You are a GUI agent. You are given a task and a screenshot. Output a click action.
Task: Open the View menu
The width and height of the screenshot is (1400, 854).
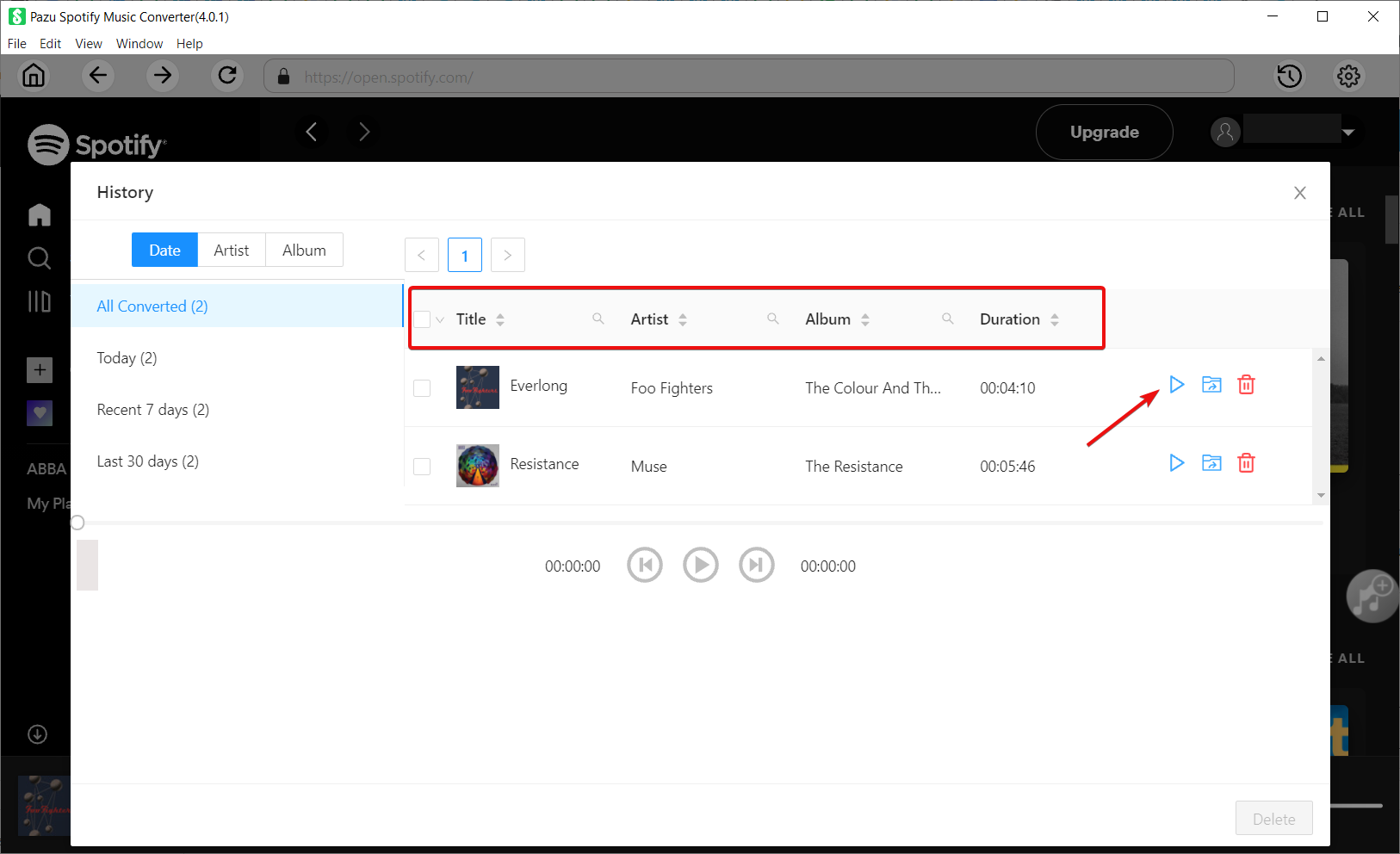[89, 43]
